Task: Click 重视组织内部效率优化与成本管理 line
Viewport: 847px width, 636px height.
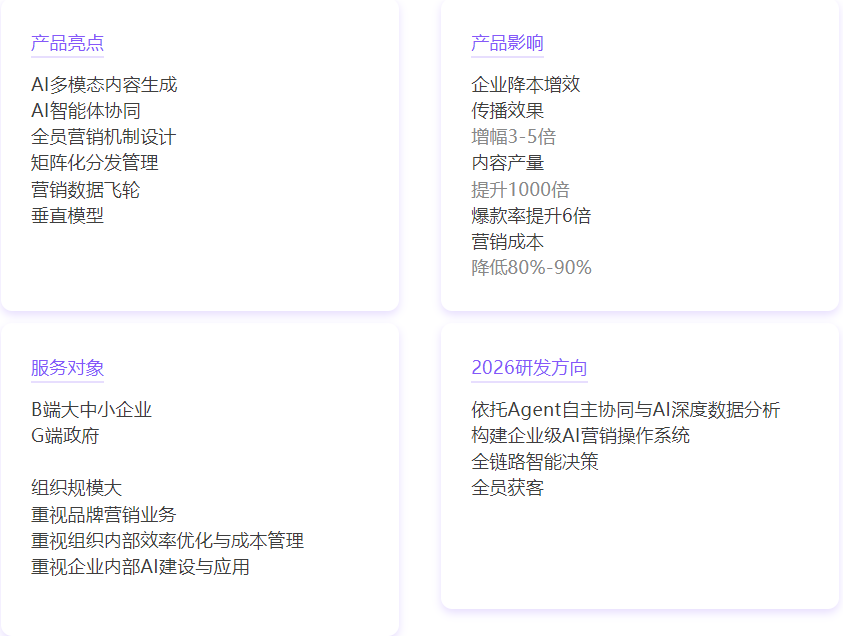Action: [167, 541]
